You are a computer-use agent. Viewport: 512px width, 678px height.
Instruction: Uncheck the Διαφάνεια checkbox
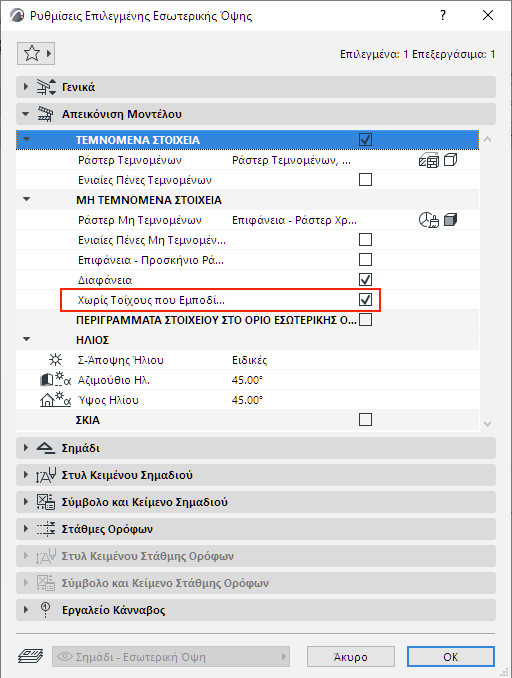coord(365,279)
